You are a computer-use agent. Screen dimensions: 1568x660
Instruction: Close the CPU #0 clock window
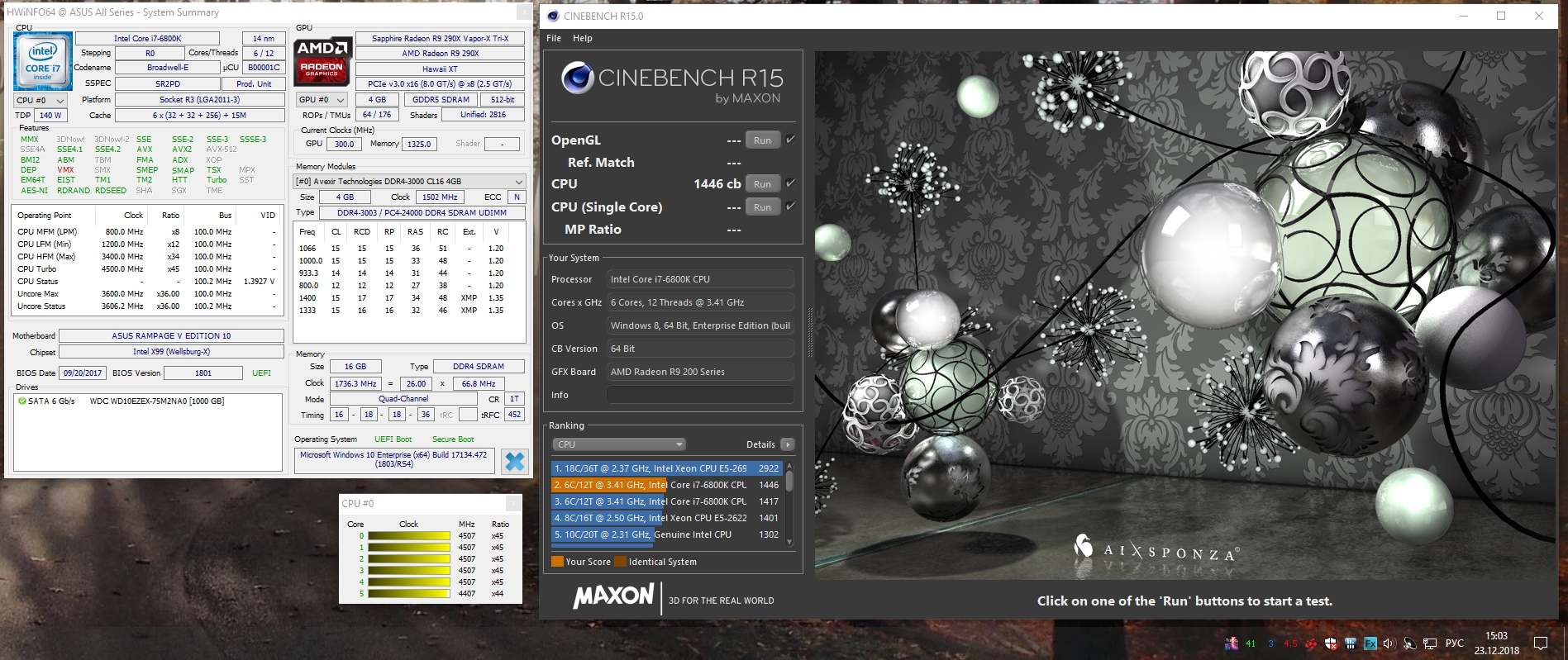[x=513, y=503]
